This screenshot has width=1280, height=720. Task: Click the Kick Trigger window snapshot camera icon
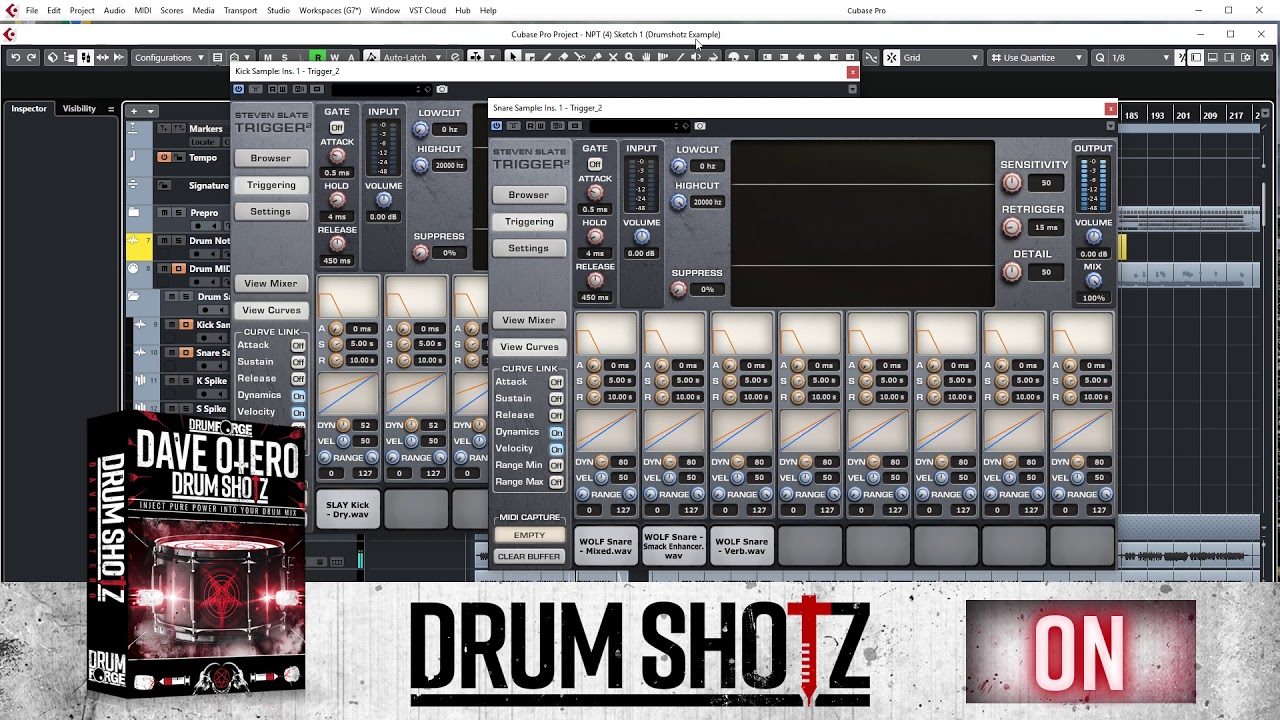(x=442, y=89)
